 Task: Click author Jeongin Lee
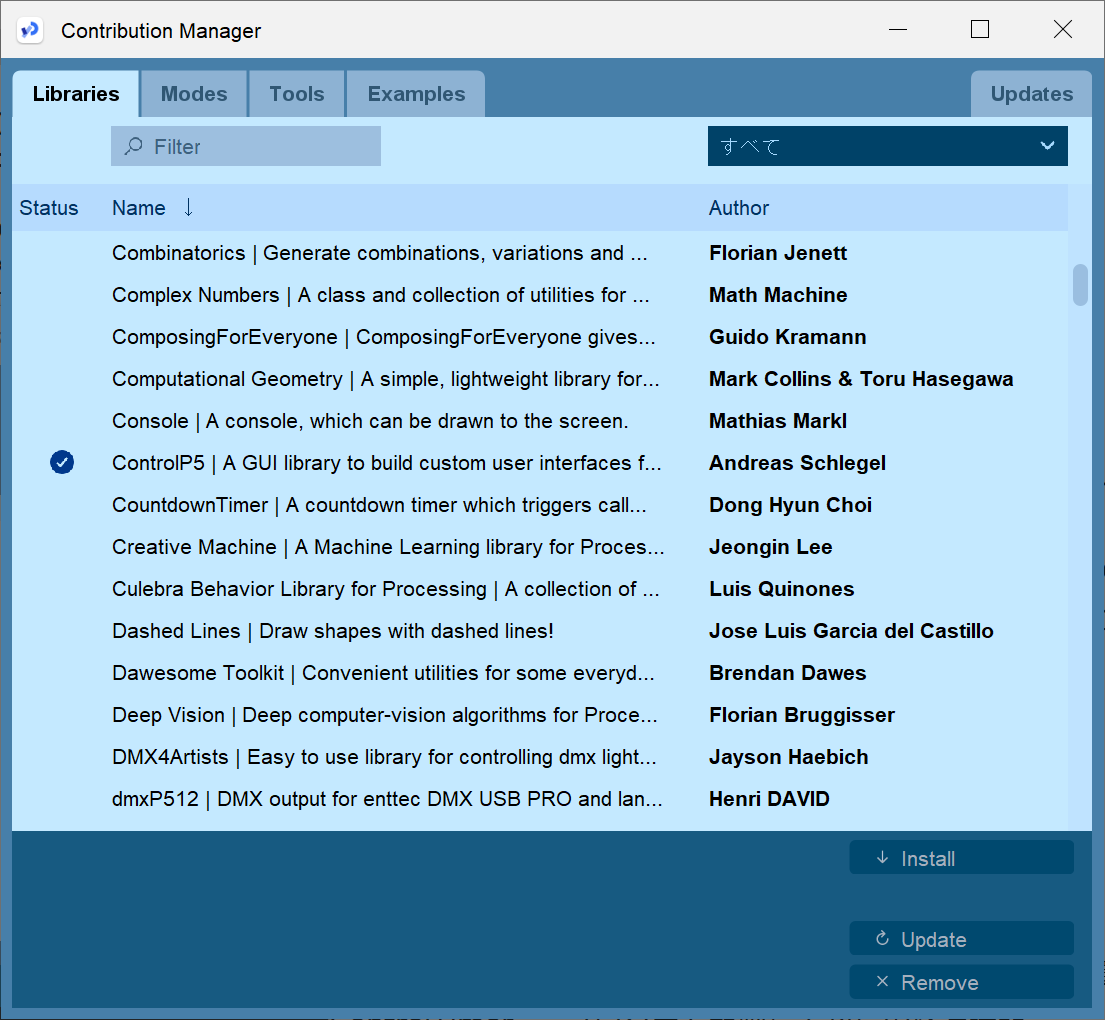point(770,547)
